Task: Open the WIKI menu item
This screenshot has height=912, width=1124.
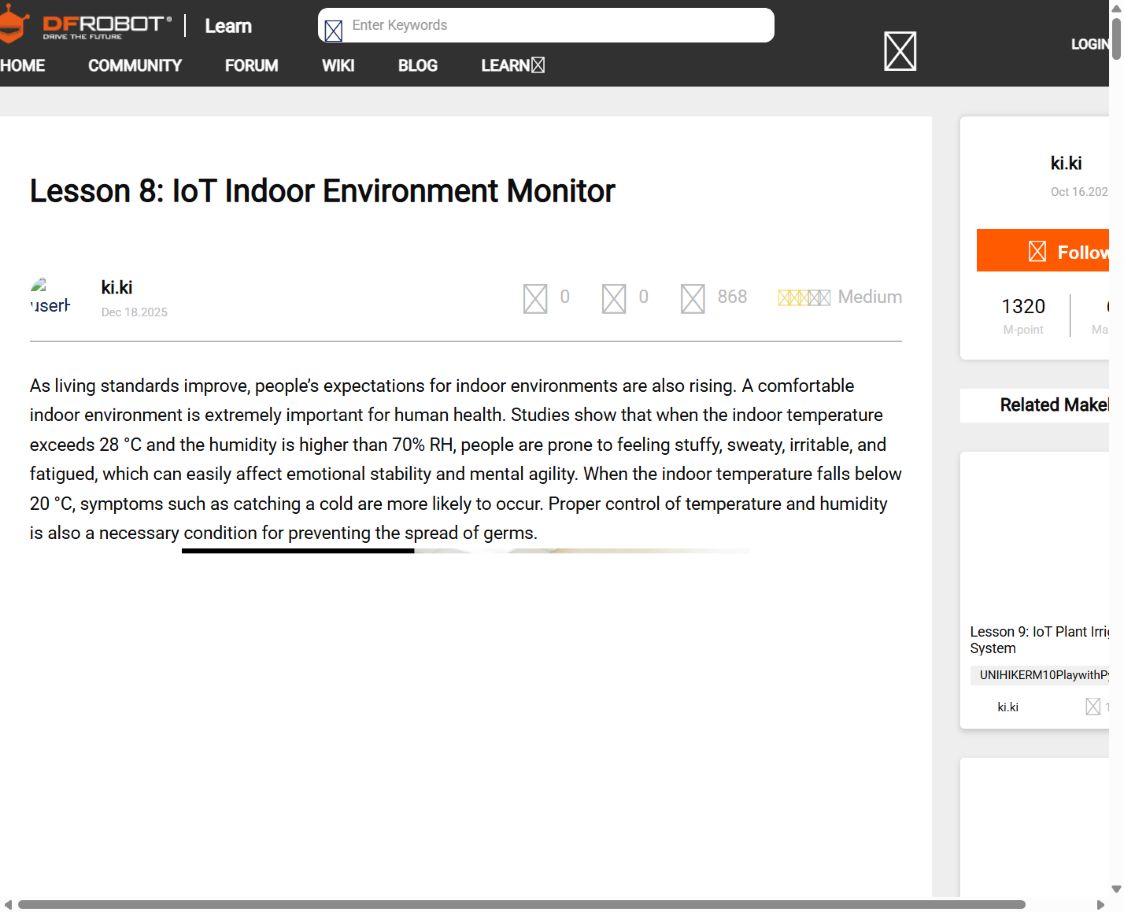Action: pyautogui.click(x=338, y=65)
